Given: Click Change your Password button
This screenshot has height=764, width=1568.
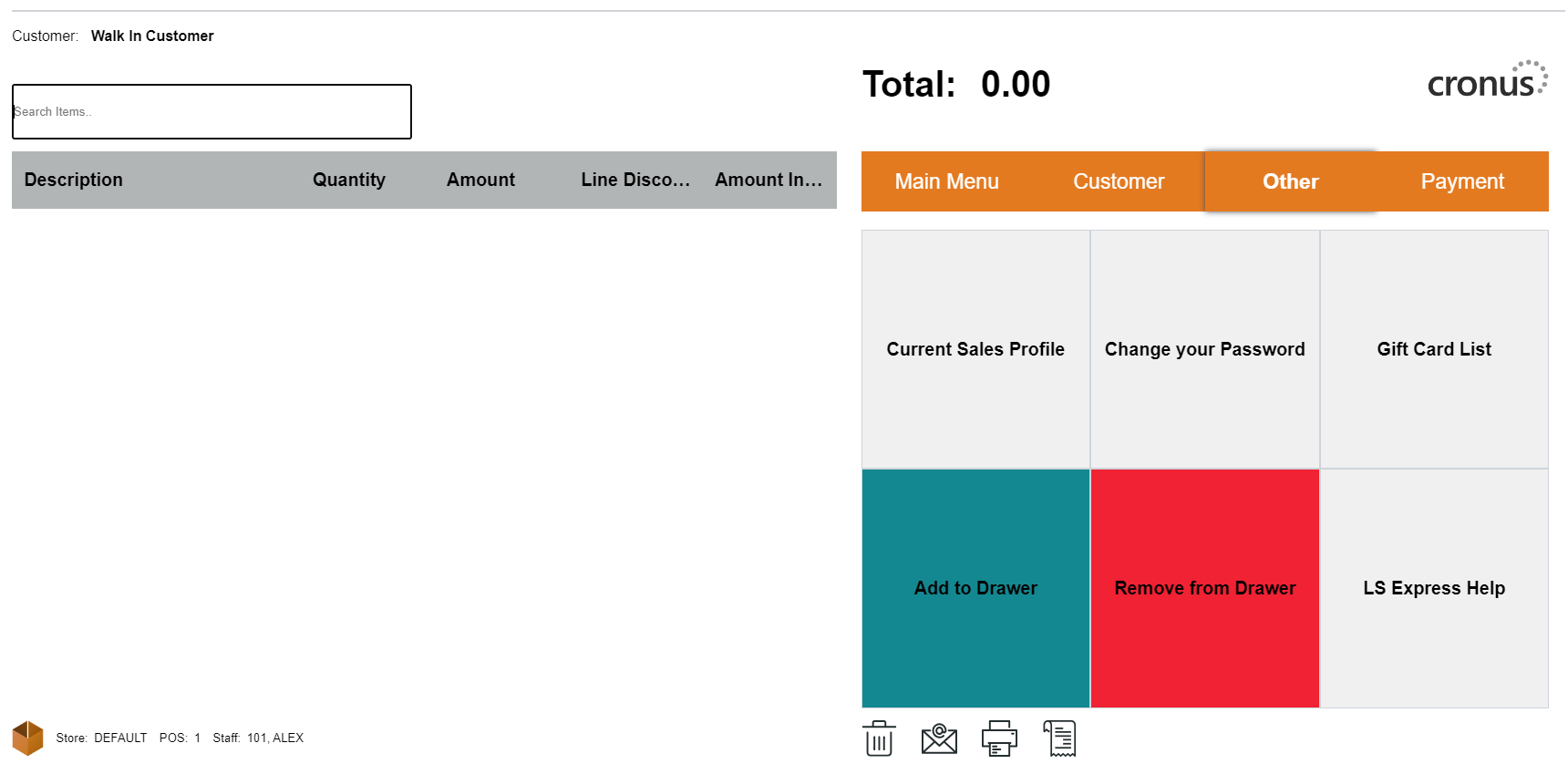Looking at the screenshot, I should (x=1204, y=349).
